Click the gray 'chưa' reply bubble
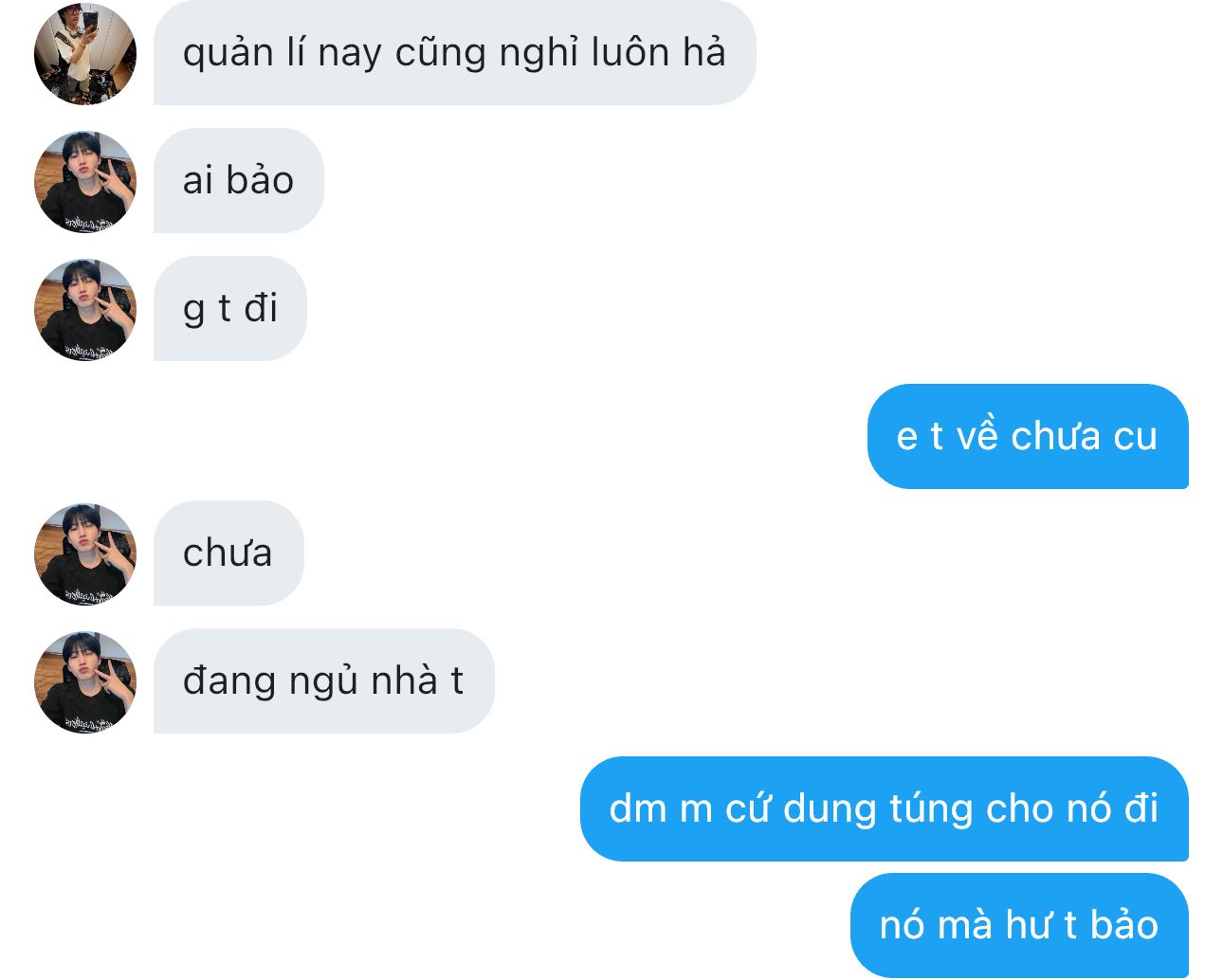This screenshot has width=1223, height=980. coord(228,554)
